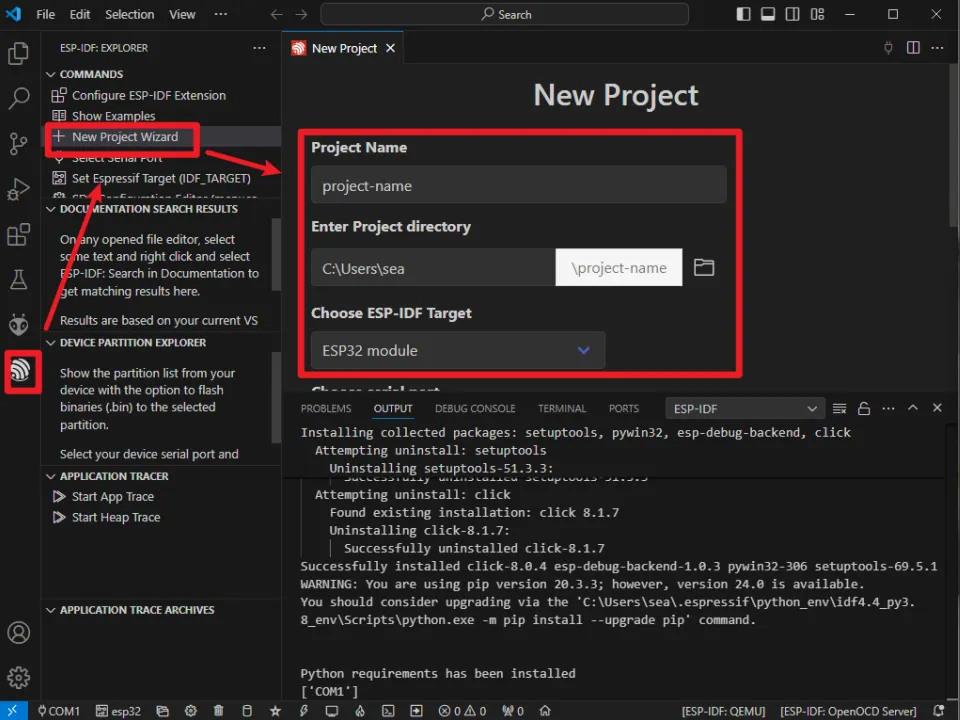The height and width of the screenshot is (720, 960).
Task: Click the remote window indicator in status bar
Action: click(x=13, y=711)
